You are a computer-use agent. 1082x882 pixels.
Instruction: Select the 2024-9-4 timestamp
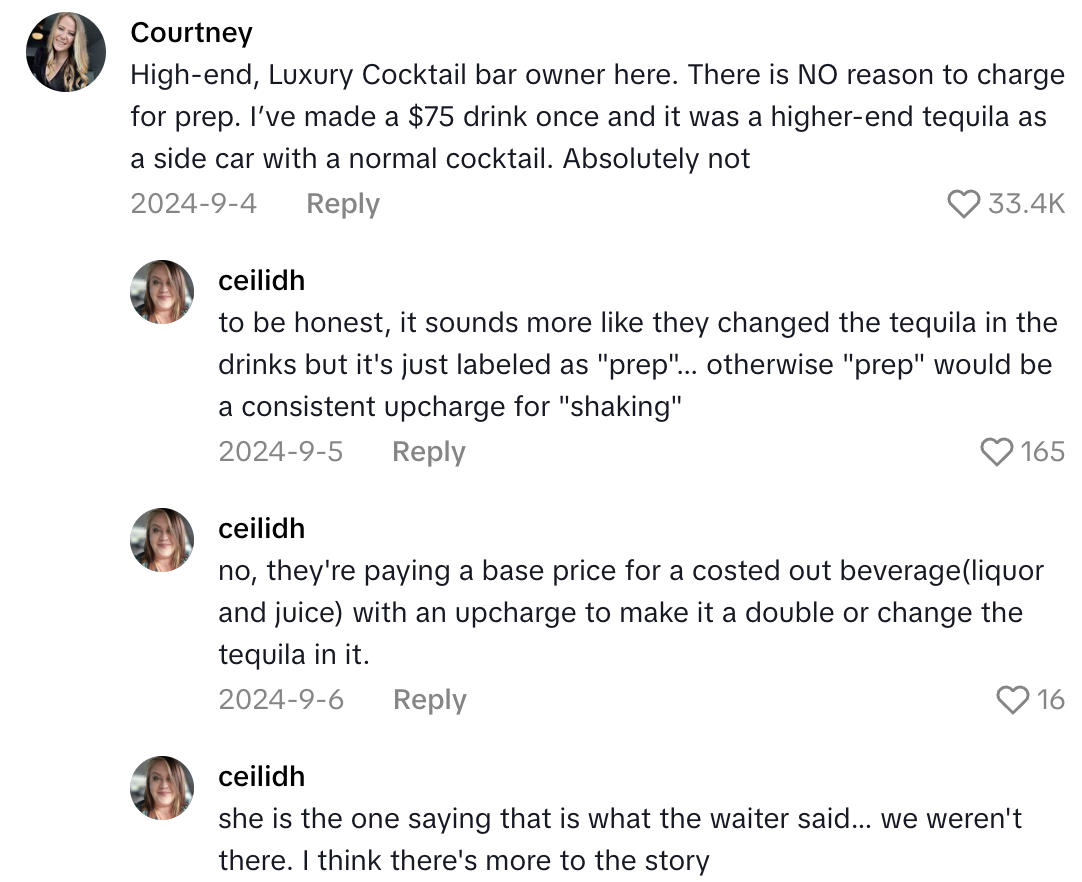(194, 204)
